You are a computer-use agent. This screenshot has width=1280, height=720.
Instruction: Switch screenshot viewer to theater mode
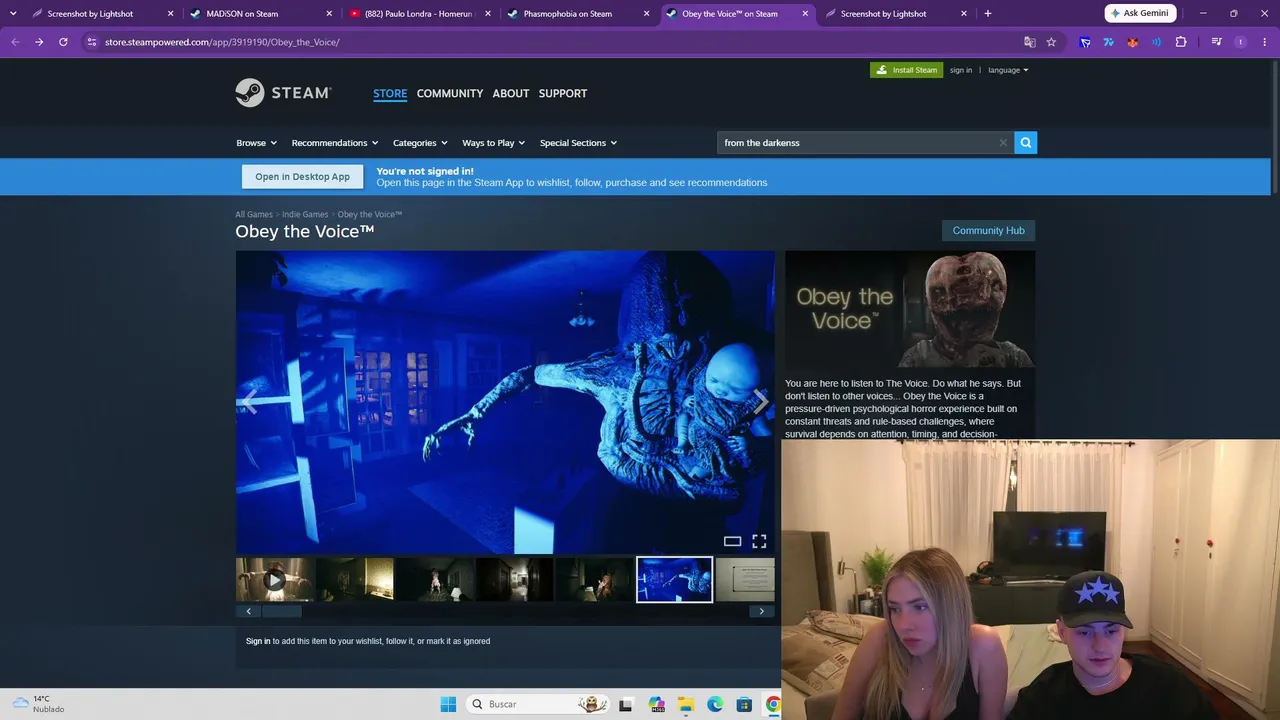[x=732, y=541]
